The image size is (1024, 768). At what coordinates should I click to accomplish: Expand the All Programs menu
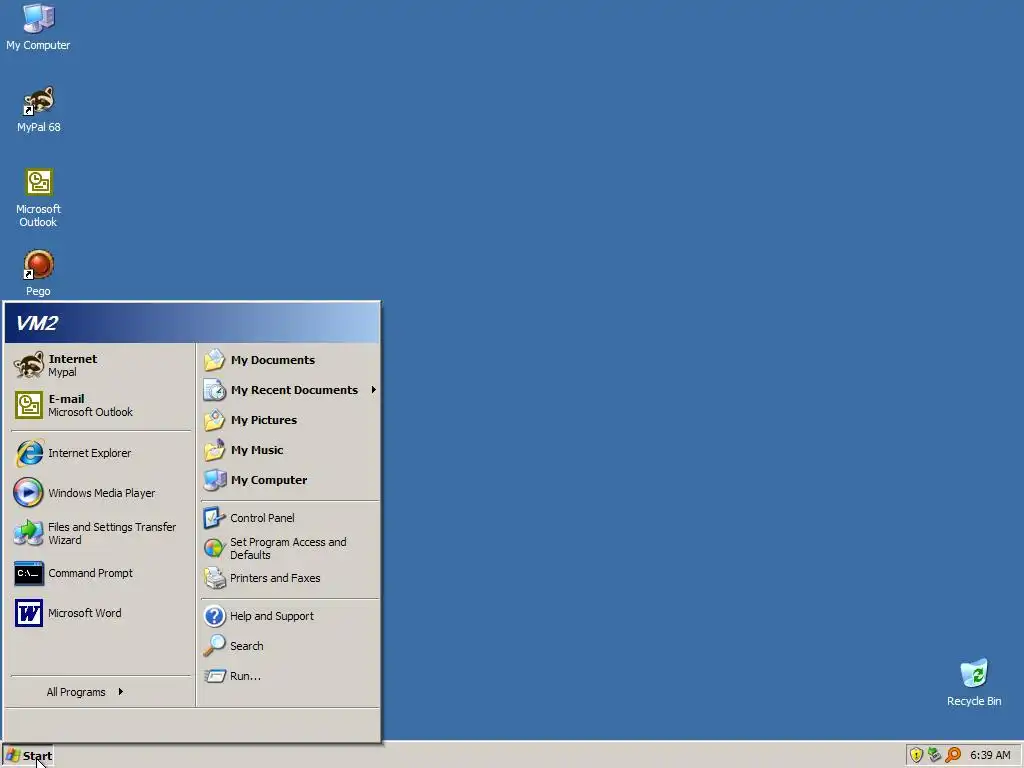click(101, 692)
